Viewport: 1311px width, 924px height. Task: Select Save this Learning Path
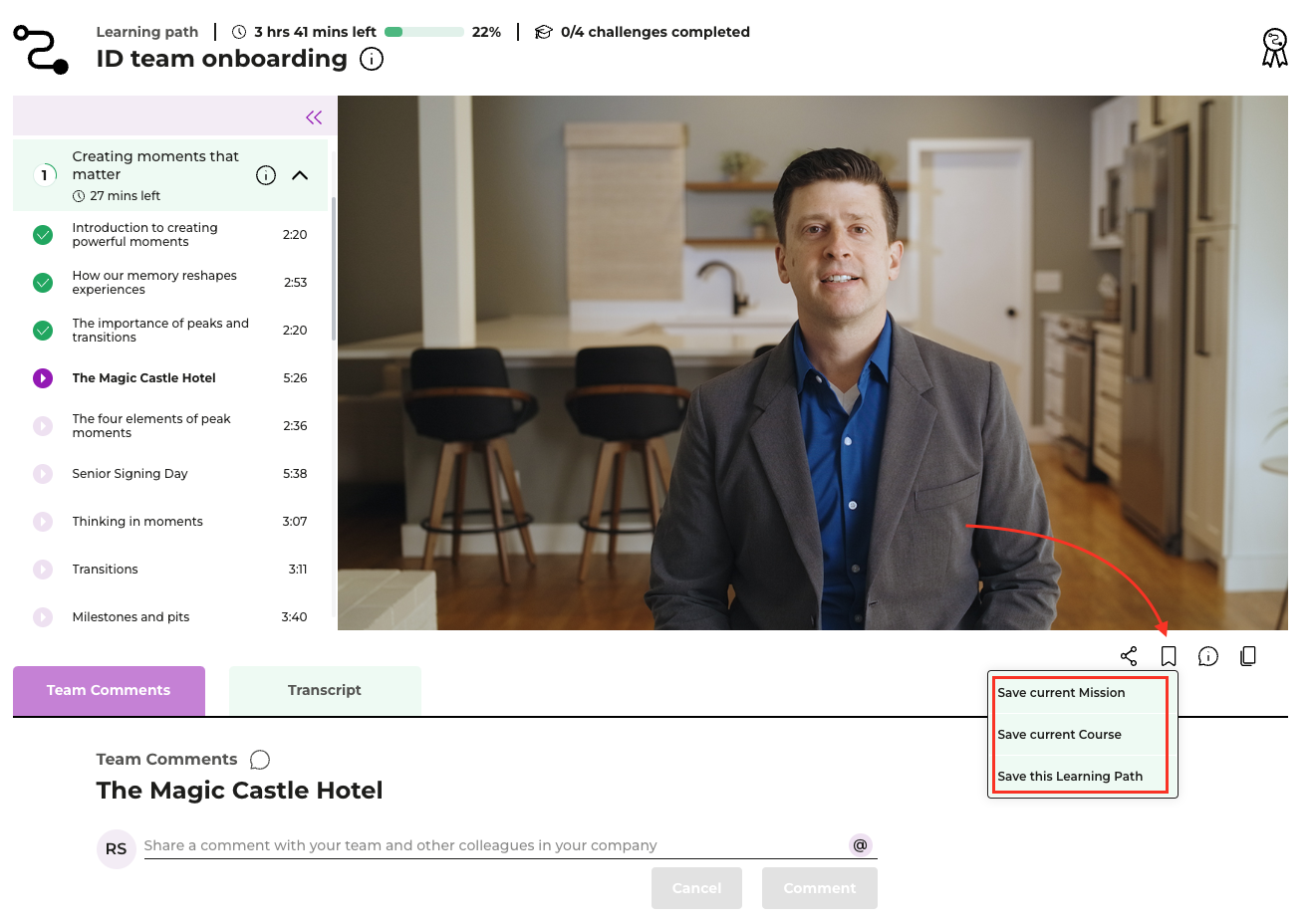[x=1082, y=777]
